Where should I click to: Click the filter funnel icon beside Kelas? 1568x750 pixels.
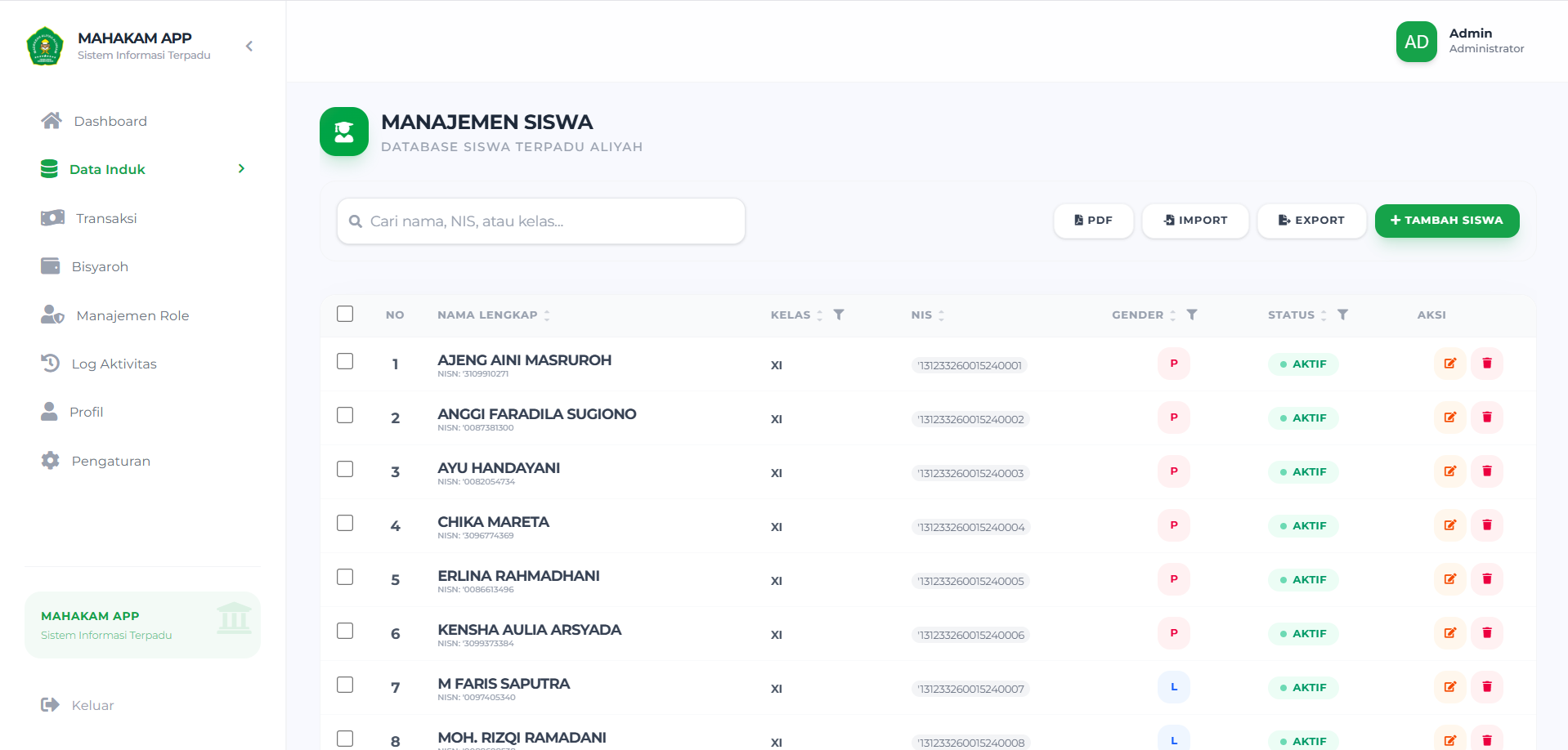[x=838, y=315]
